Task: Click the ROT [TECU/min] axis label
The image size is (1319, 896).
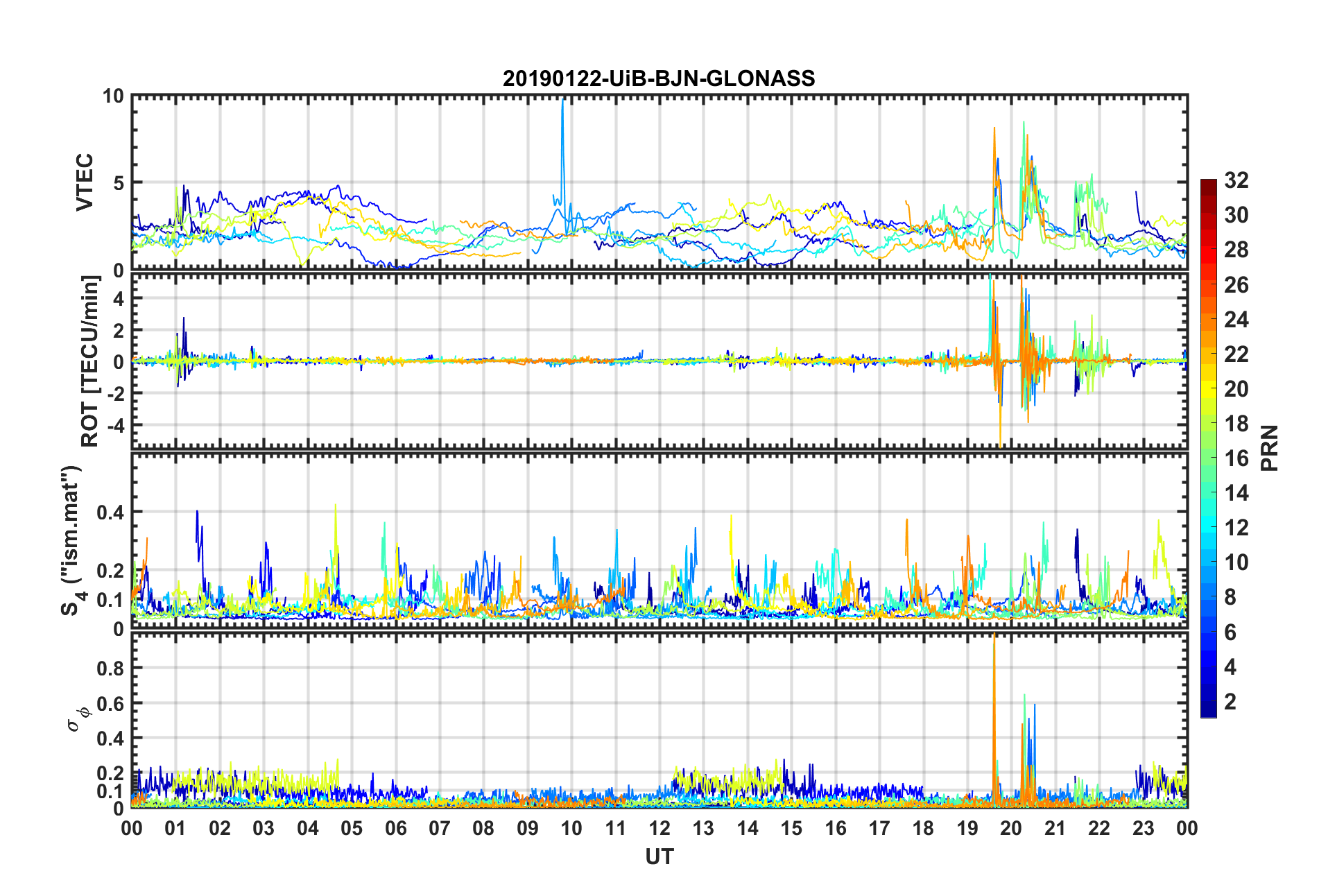Action: click(90, 361)
